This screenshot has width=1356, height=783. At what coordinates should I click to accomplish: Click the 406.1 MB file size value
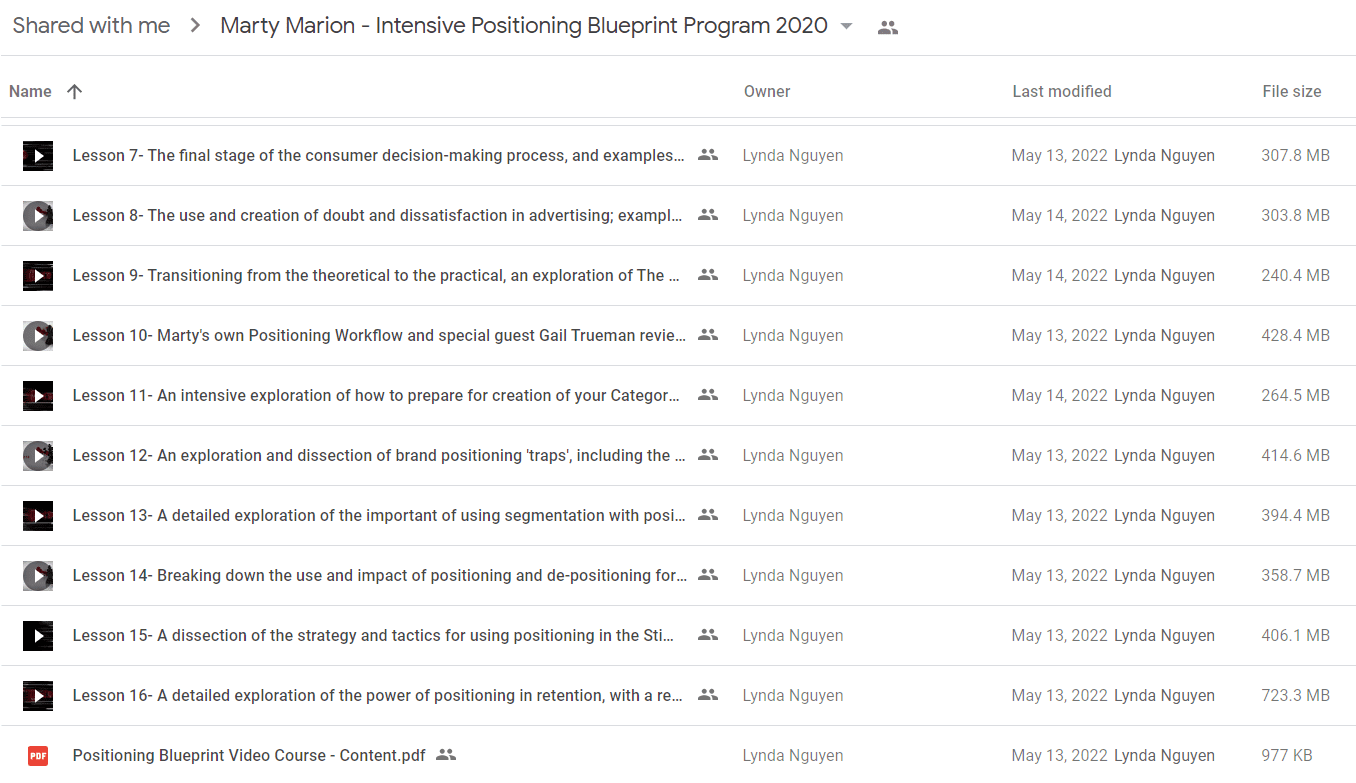1295,635
